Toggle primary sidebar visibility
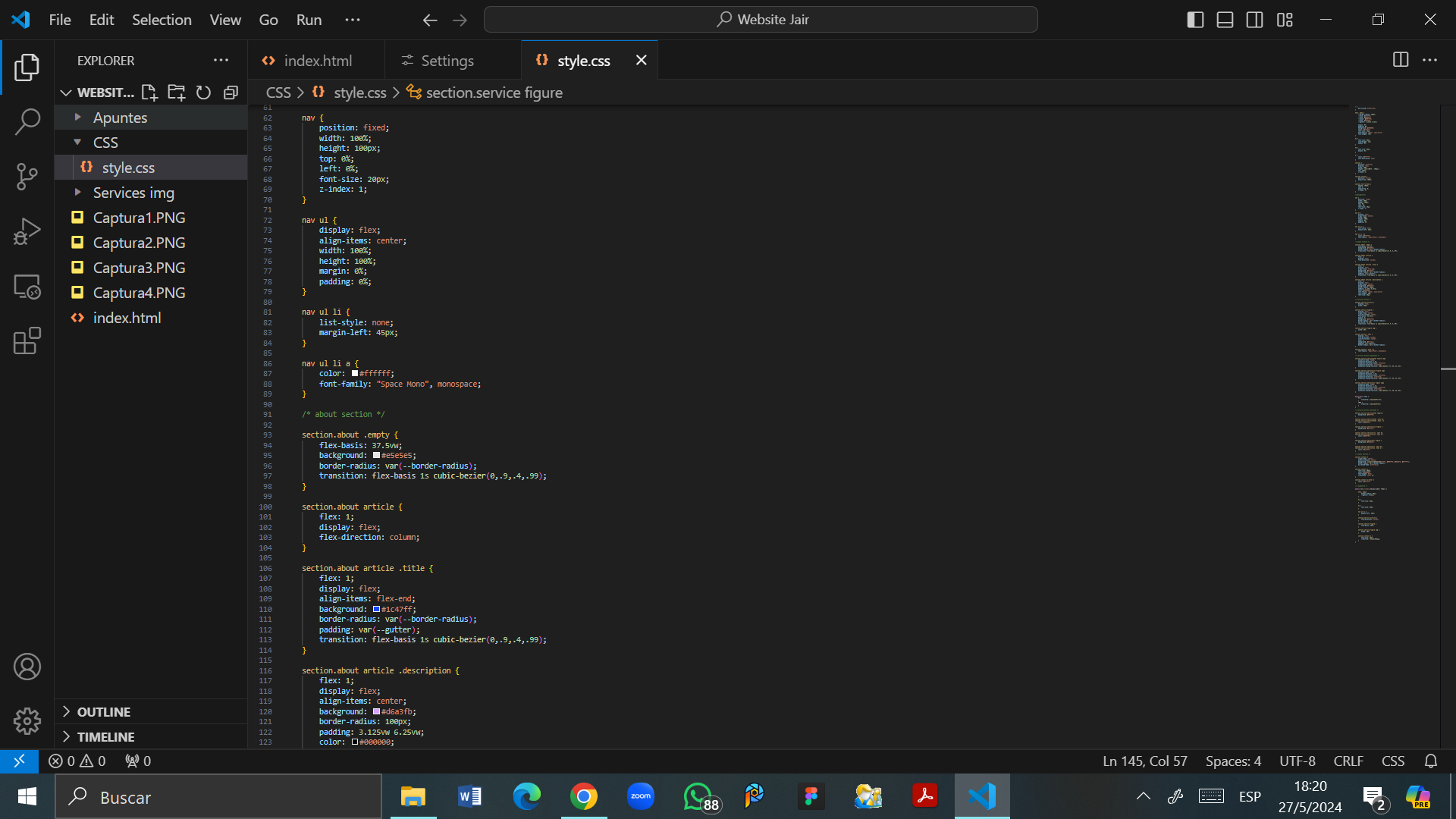The width and height of the screenshot is (1456, 819). 1195,20
